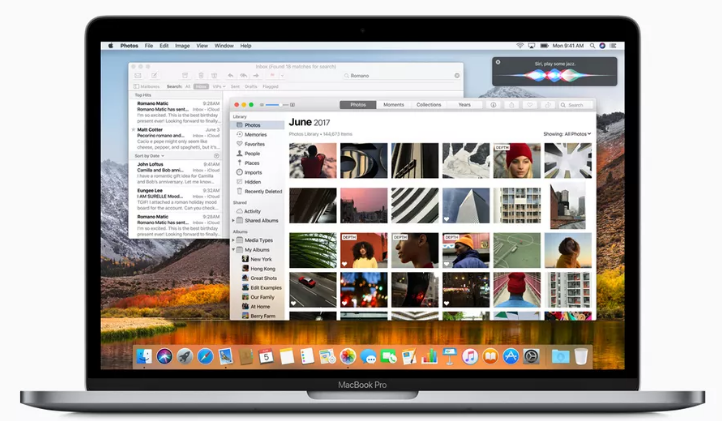Open the Sort by Date dropdown in Mail
This screenshot has width=722, height=421.
(149, 156)
